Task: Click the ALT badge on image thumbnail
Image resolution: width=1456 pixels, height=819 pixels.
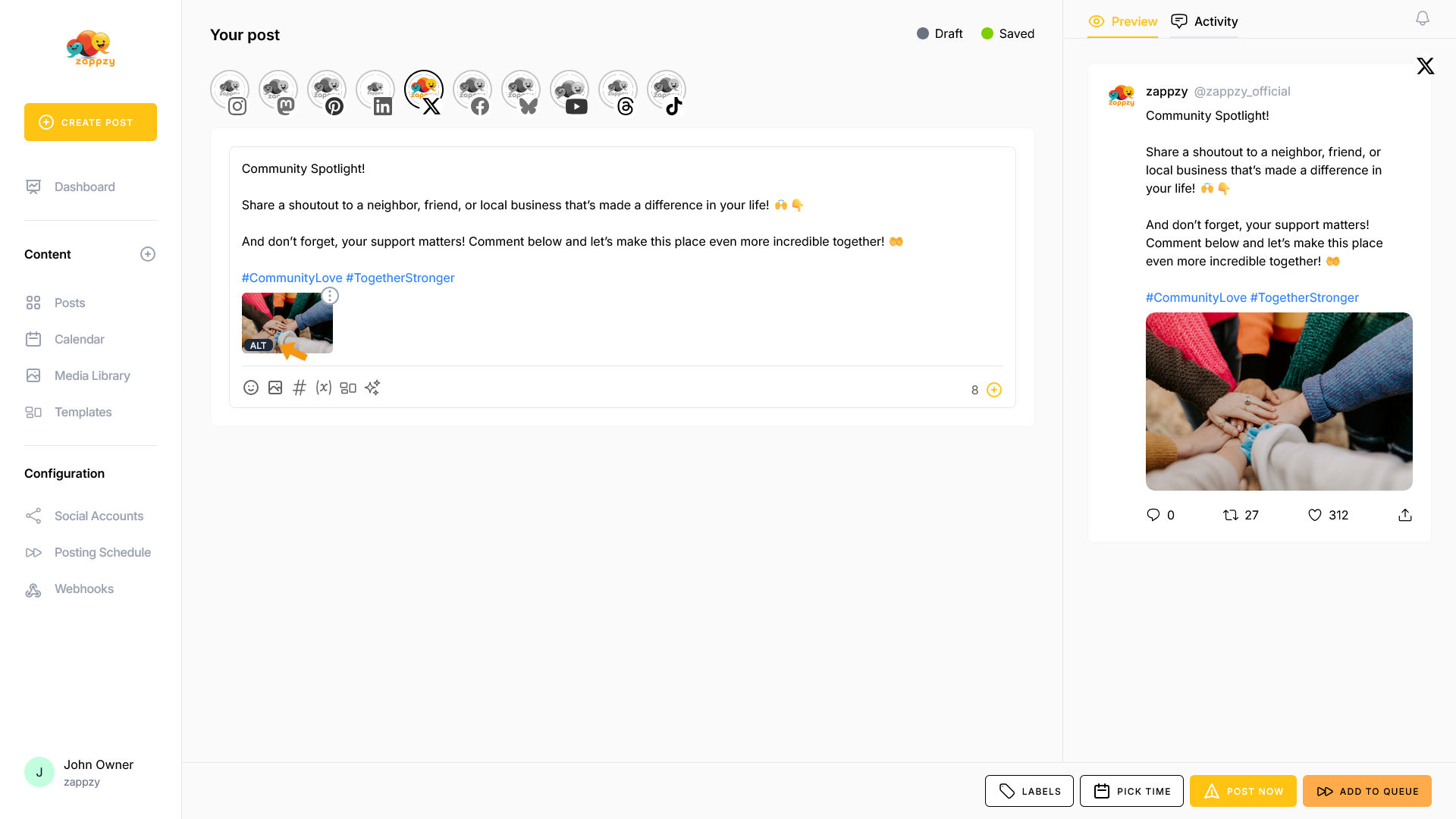Action: [258, 345]
